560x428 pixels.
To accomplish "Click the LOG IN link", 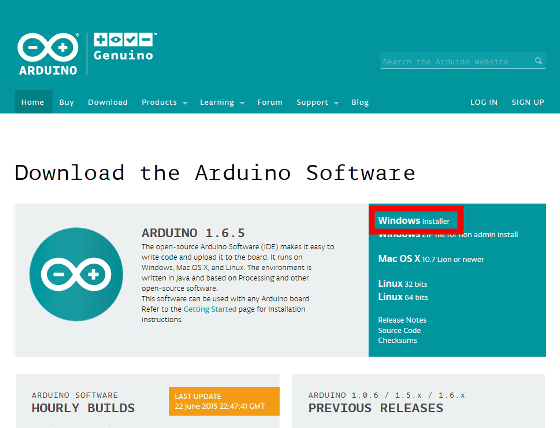I will [484, 102].
